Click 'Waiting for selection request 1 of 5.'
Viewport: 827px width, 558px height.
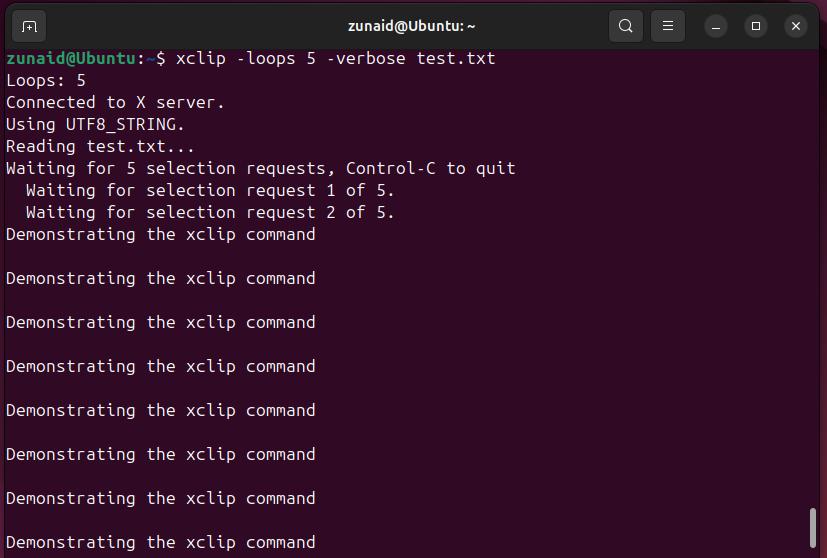210,190
